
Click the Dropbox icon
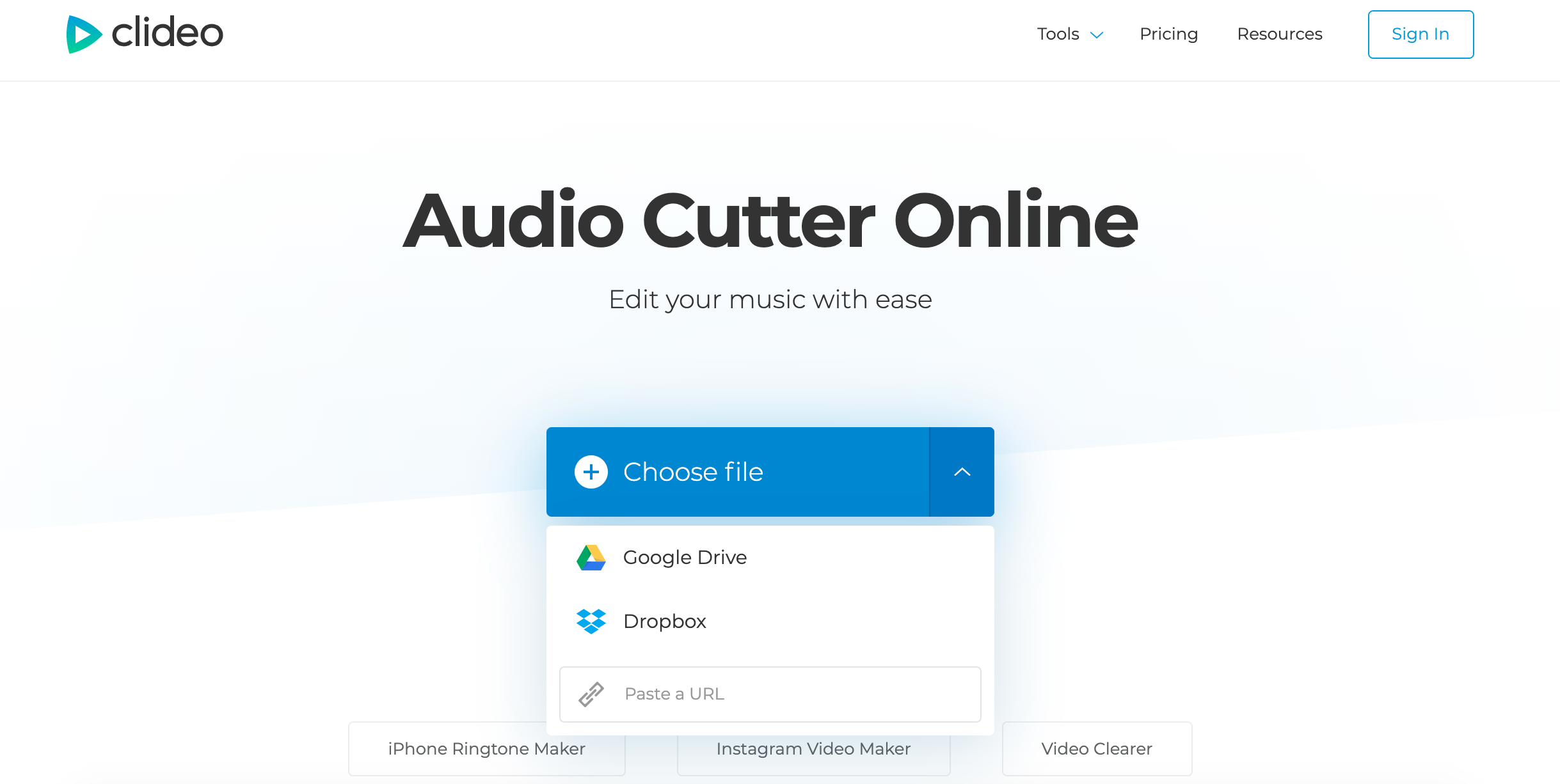[x=590, y=620]
